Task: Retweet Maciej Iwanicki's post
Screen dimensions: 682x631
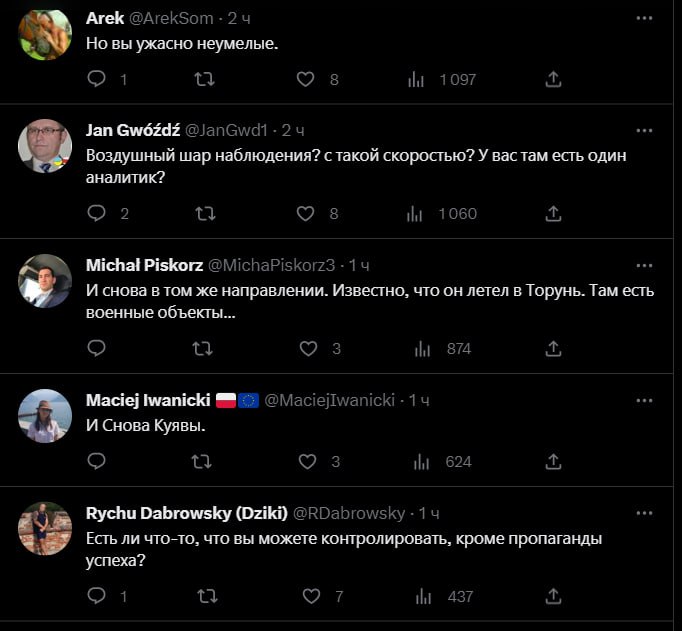Action: coord(202,462)
